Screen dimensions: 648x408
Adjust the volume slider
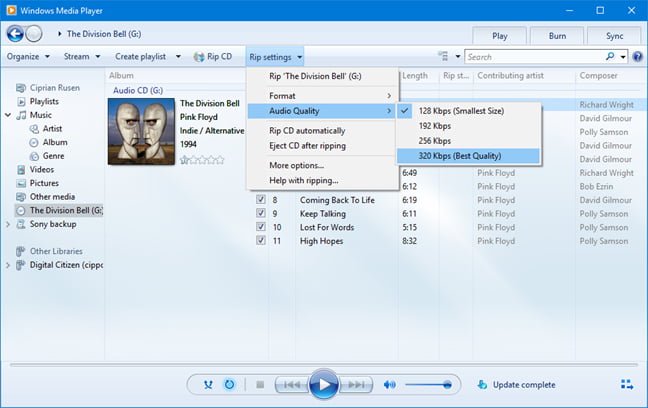click(428, 385)
